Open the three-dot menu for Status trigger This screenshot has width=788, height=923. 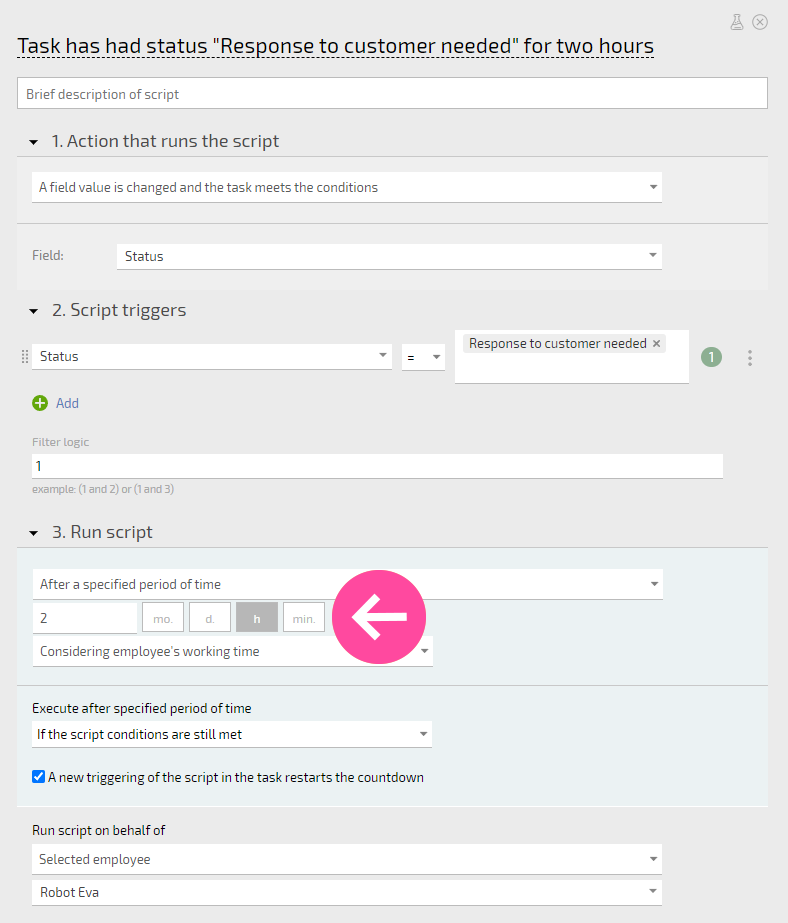(x=750, y=358)
